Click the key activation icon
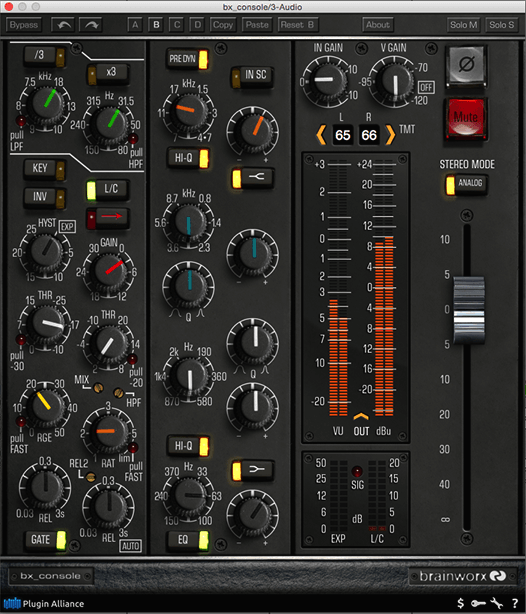Screen dimensions: 526x614 (478, 603)
